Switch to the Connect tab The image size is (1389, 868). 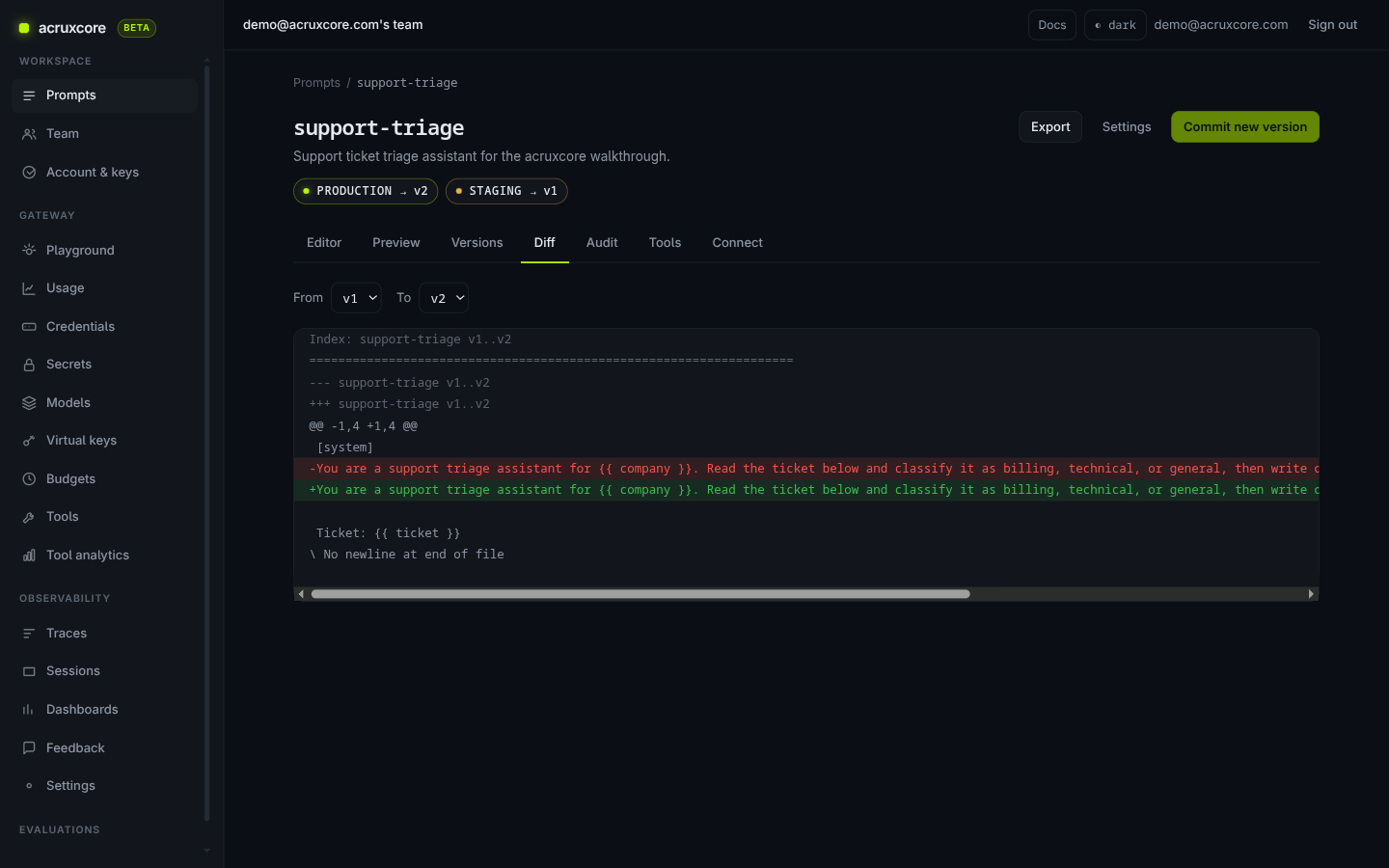738,243
